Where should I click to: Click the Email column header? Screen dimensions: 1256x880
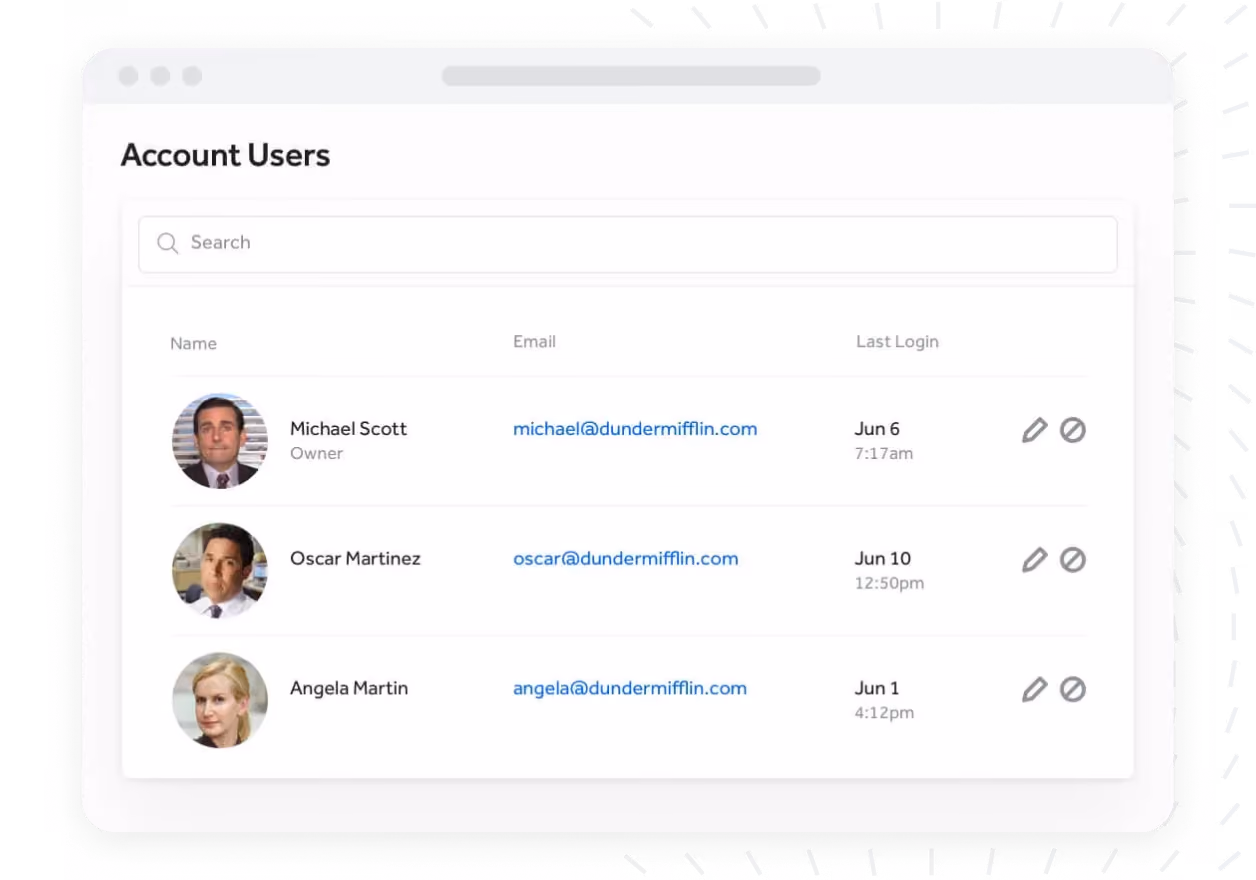534,342
